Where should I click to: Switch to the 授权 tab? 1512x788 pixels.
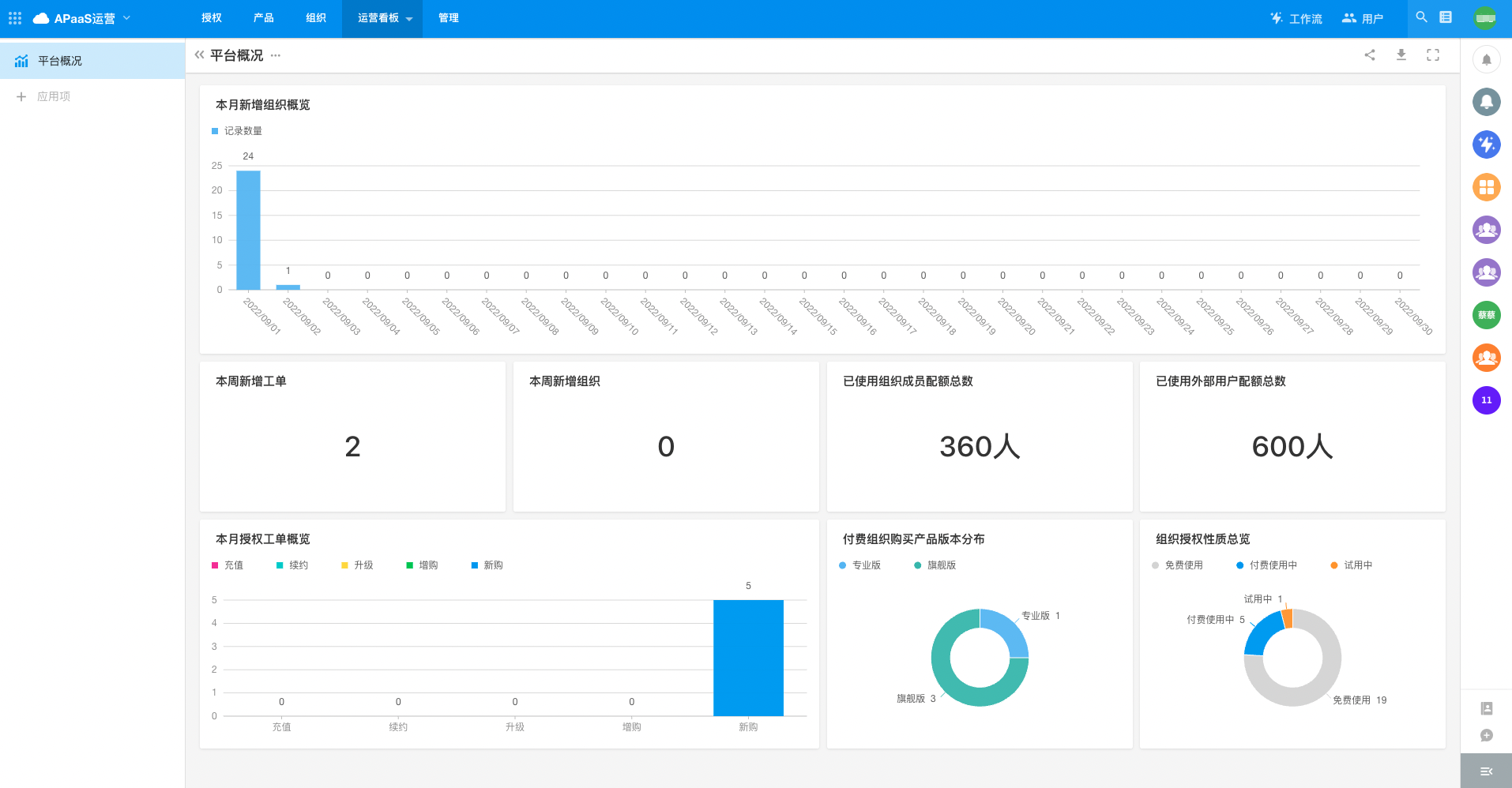[x=211, y=18]
